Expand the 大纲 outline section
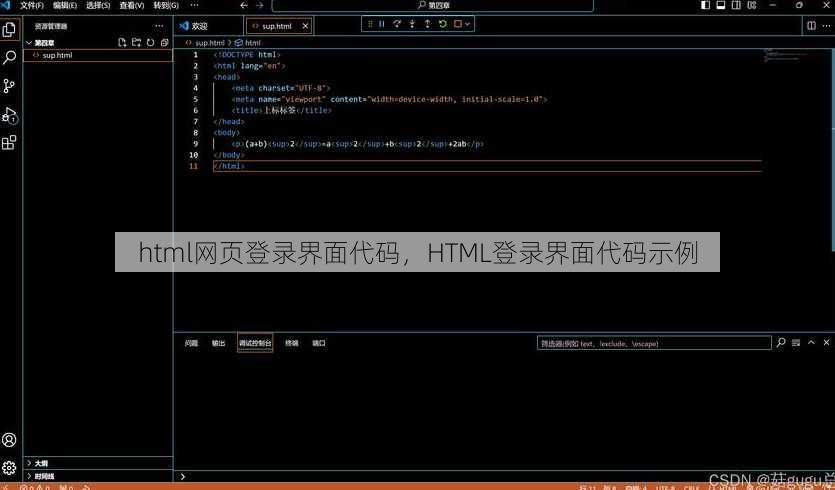 [98, 463]
